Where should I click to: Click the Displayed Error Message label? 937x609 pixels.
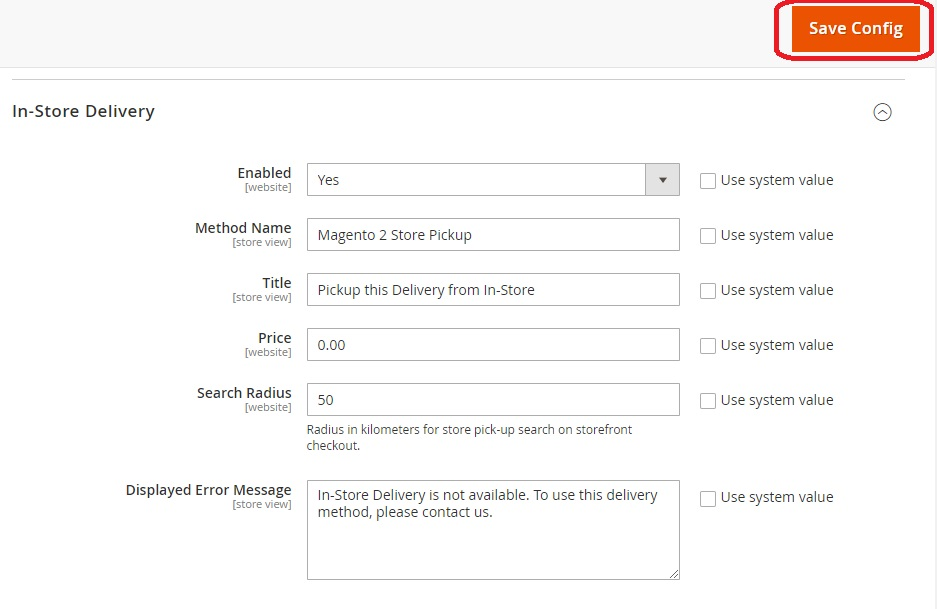(x=208, y=490)
